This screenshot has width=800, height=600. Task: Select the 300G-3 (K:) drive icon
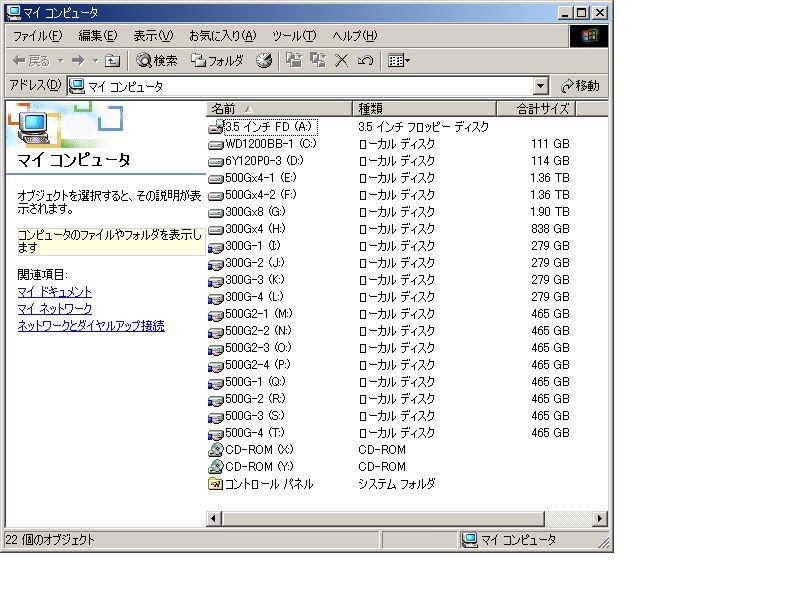pos(216,281)
